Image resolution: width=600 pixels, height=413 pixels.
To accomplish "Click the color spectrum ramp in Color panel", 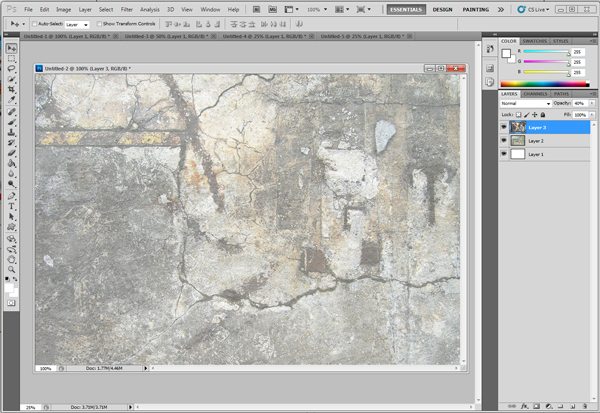I will click(x=546, y=83).
